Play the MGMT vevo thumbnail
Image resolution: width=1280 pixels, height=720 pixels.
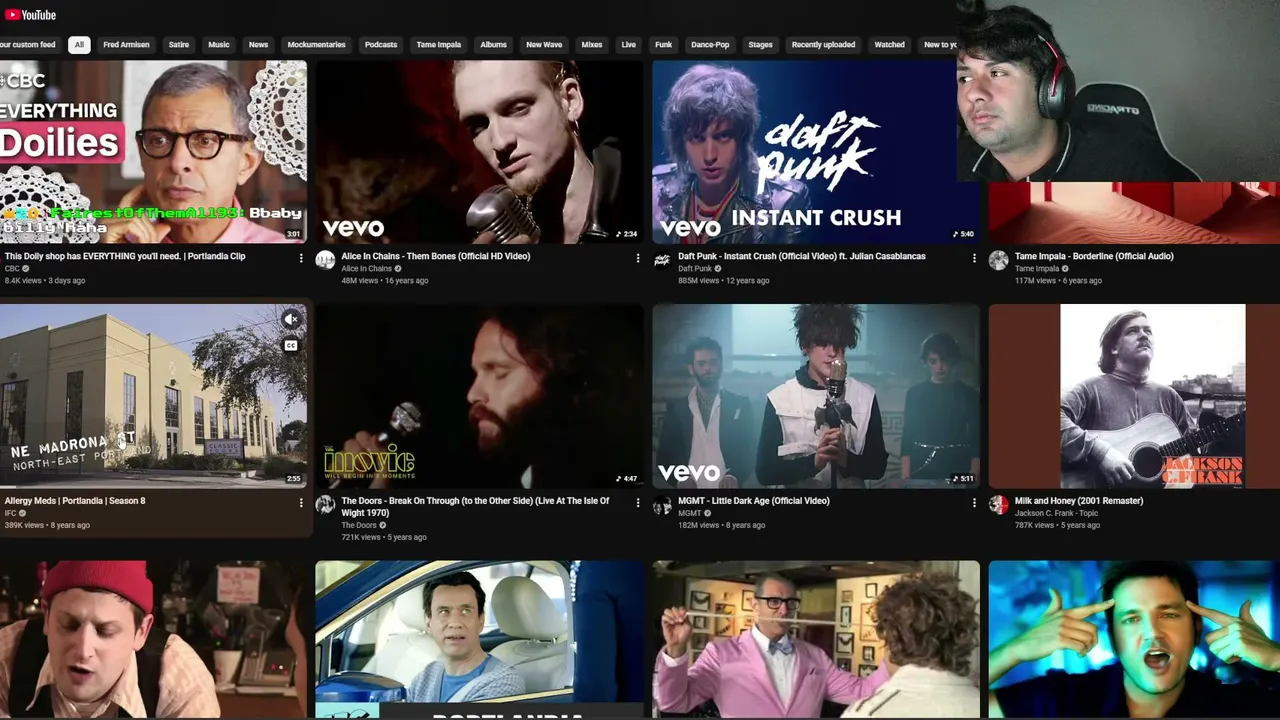pyautogui.click(x=816, y=396)
